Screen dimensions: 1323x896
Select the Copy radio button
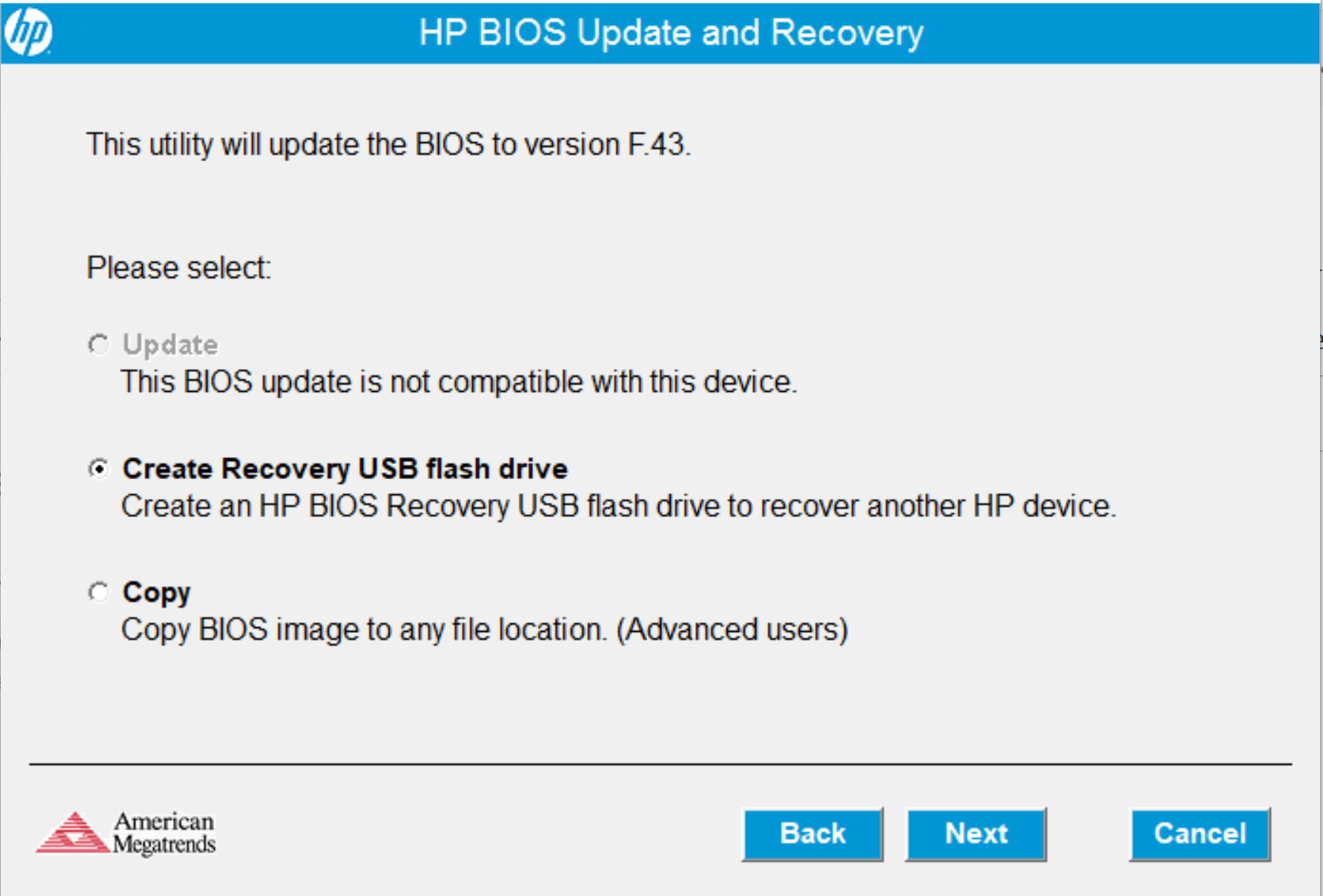pyautogui.click(x=98, y=592)
